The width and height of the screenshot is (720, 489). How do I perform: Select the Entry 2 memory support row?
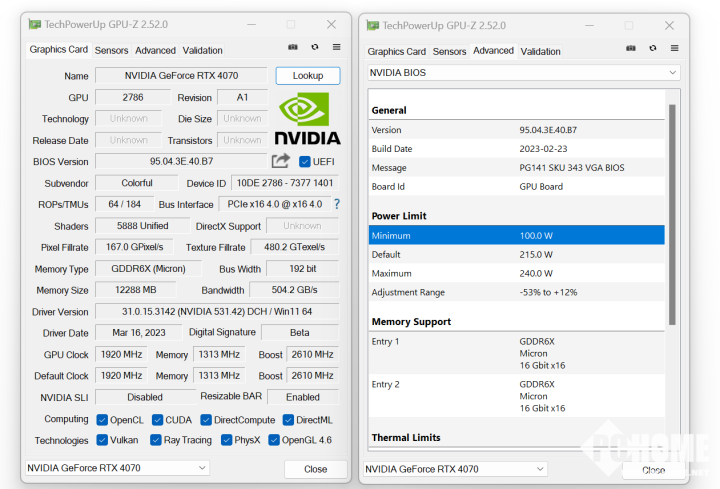516,396
